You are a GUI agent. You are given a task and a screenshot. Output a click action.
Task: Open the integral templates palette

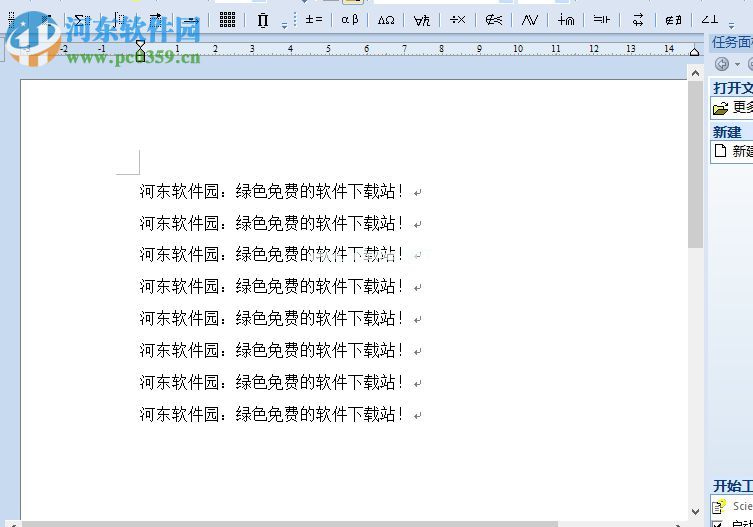pos(119,20)
